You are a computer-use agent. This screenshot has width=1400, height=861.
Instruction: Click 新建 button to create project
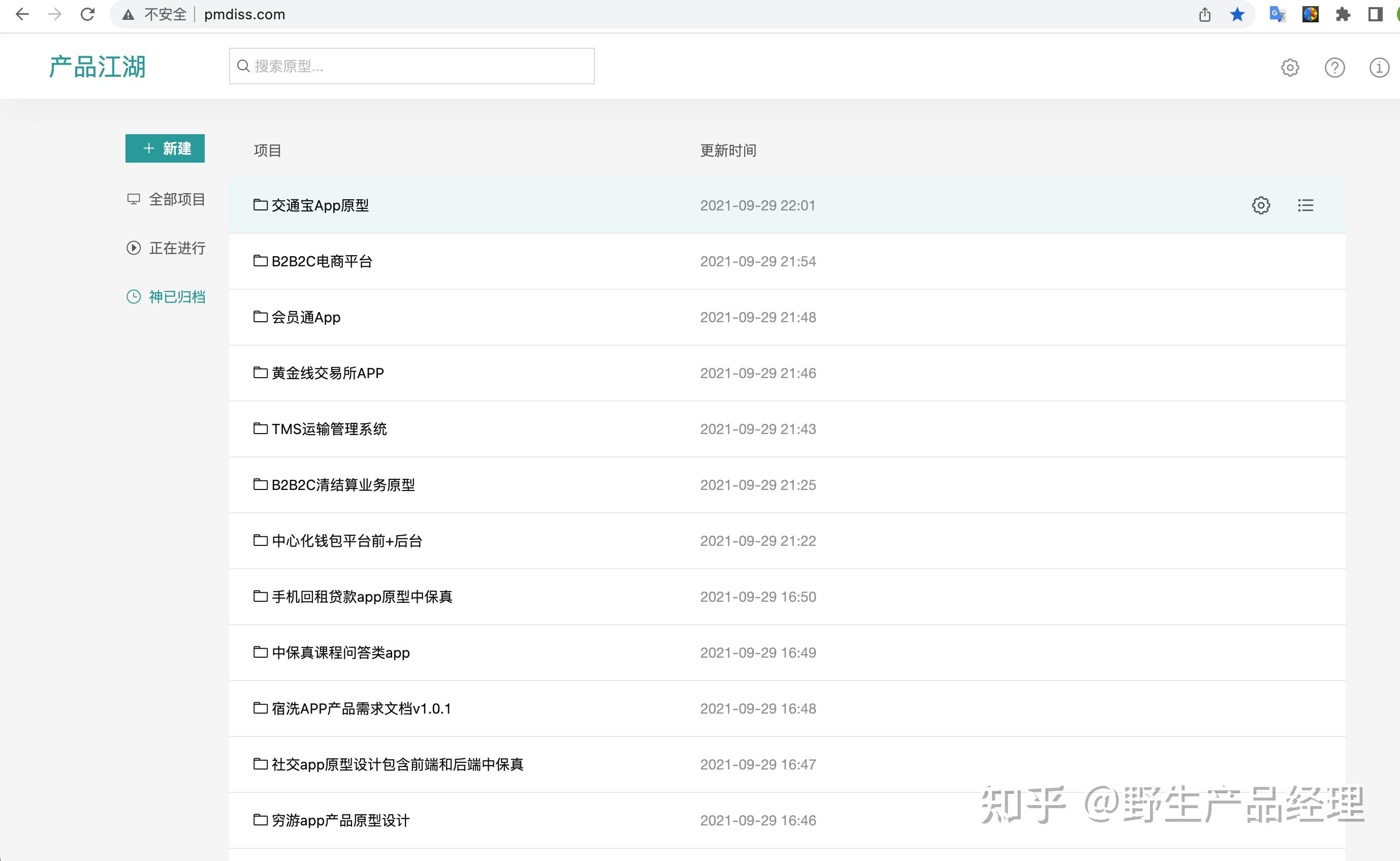(165, 148)
